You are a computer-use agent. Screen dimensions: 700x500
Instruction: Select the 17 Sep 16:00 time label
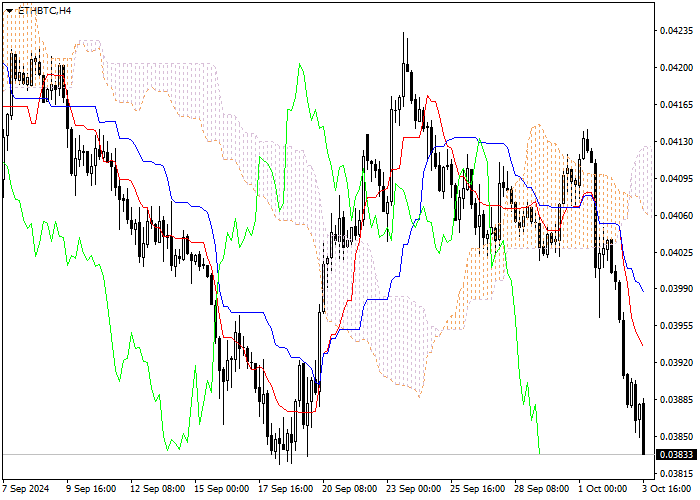286,489
